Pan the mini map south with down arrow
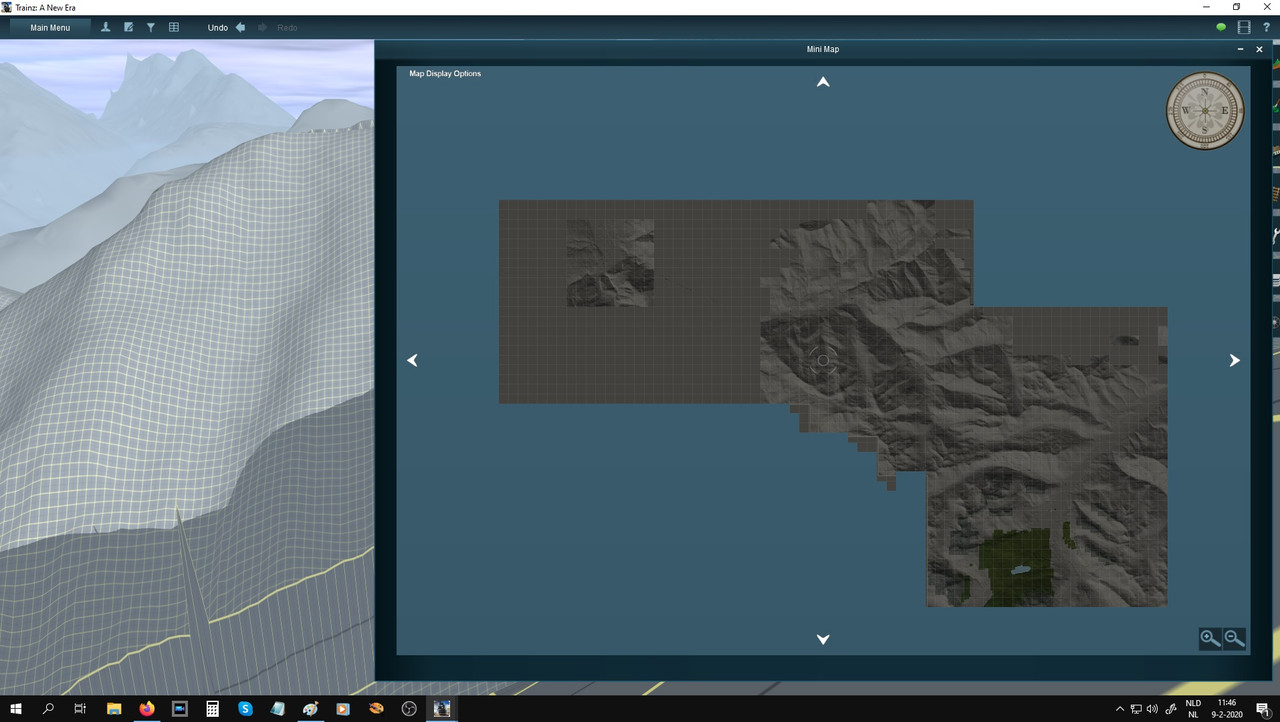Image resolution: width=1280 pixels, height=722 pixels. click(823, 639)
